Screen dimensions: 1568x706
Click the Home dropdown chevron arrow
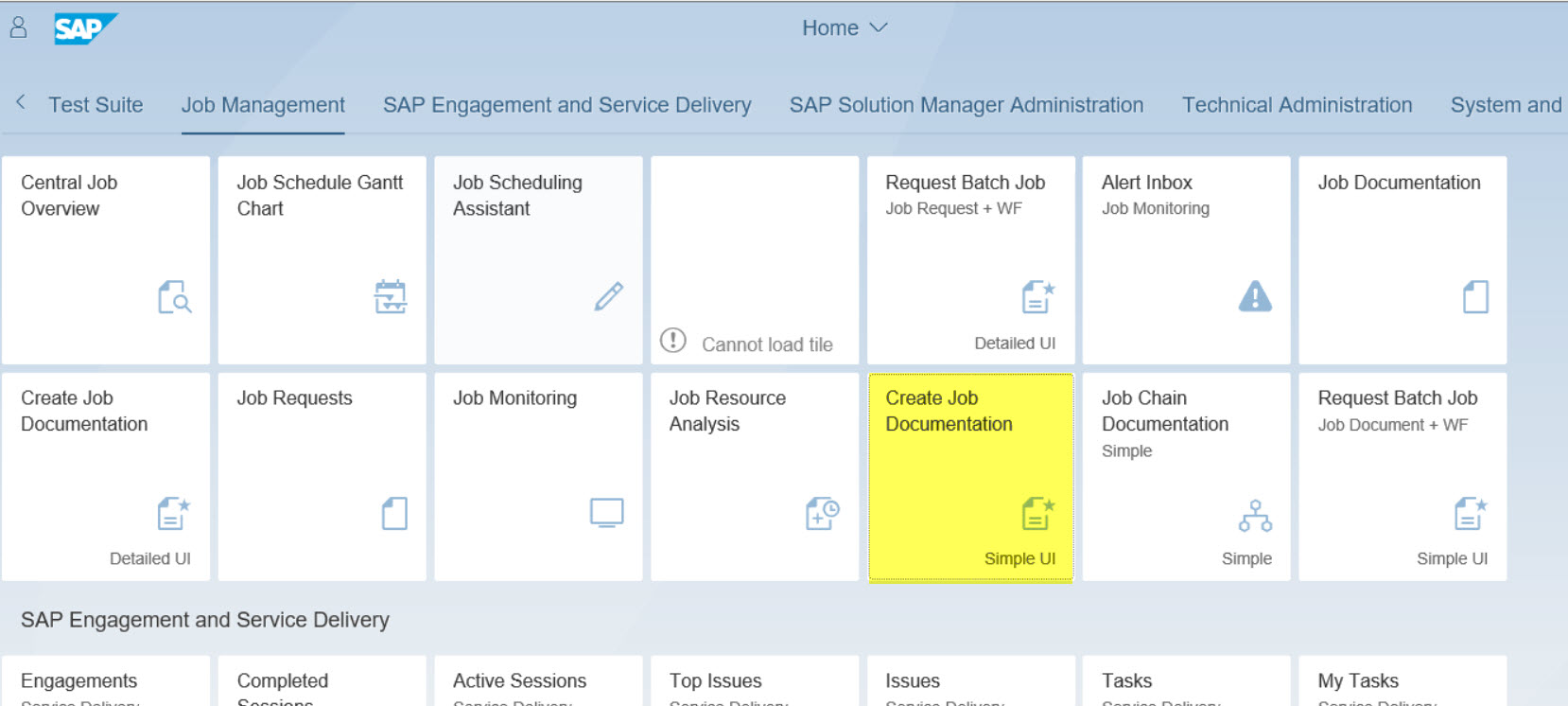coord(879,28)
